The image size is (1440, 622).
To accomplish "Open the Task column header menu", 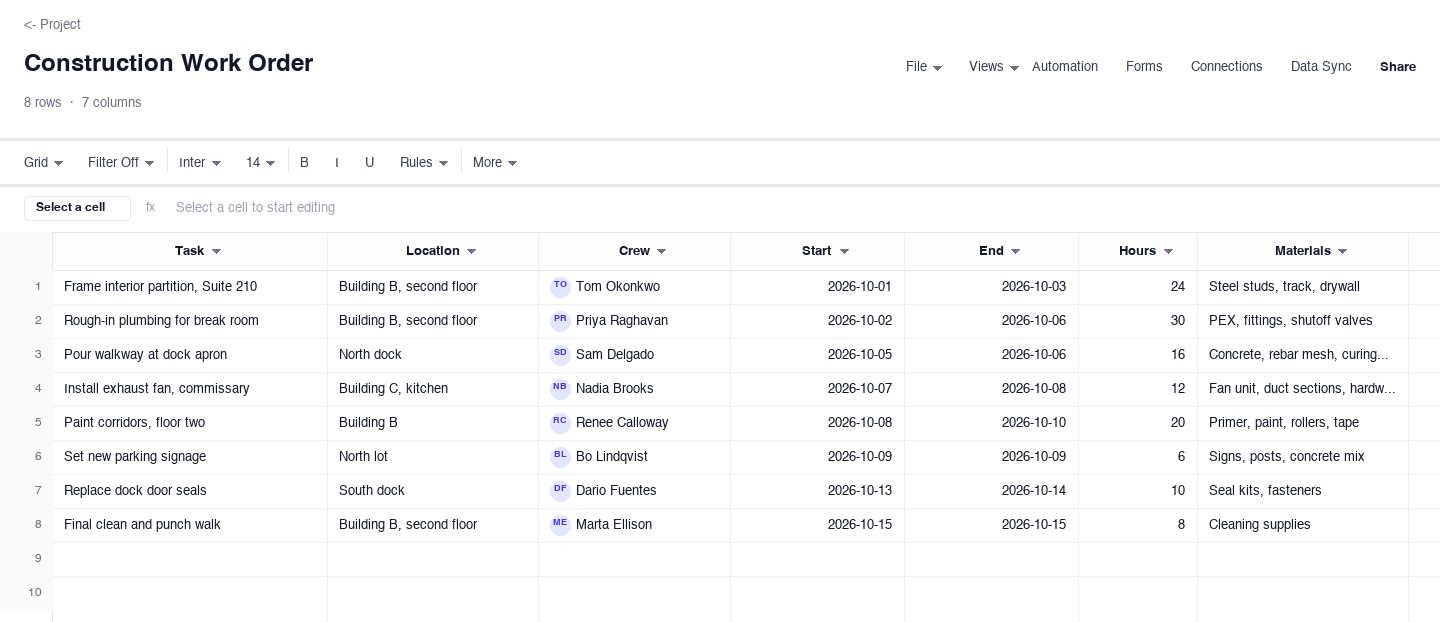I will [217, 252].
